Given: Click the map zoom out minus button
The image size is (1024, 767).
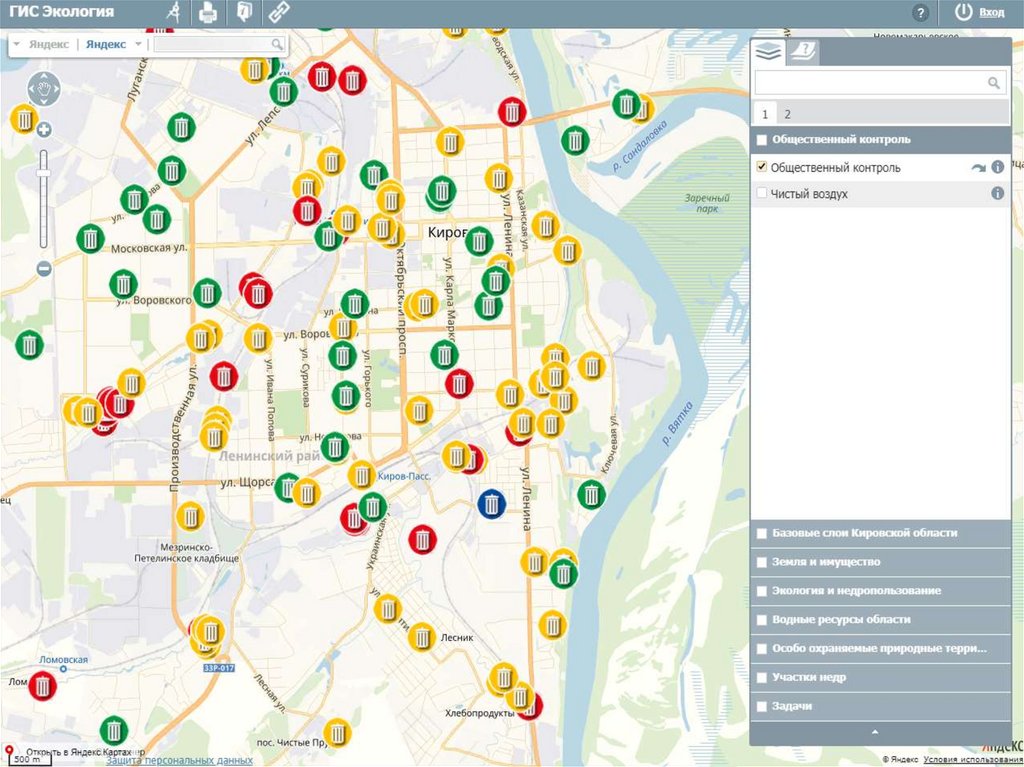Looking at the screenshot, I should point(44,268).
